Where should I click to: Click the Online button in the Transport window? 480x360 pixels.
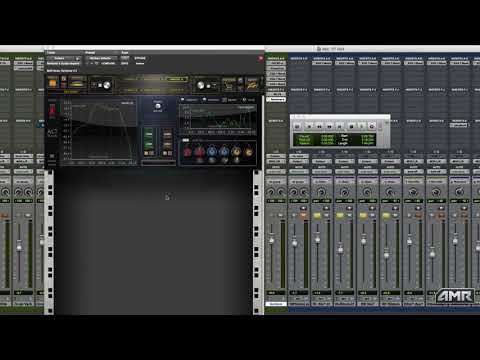297,126
